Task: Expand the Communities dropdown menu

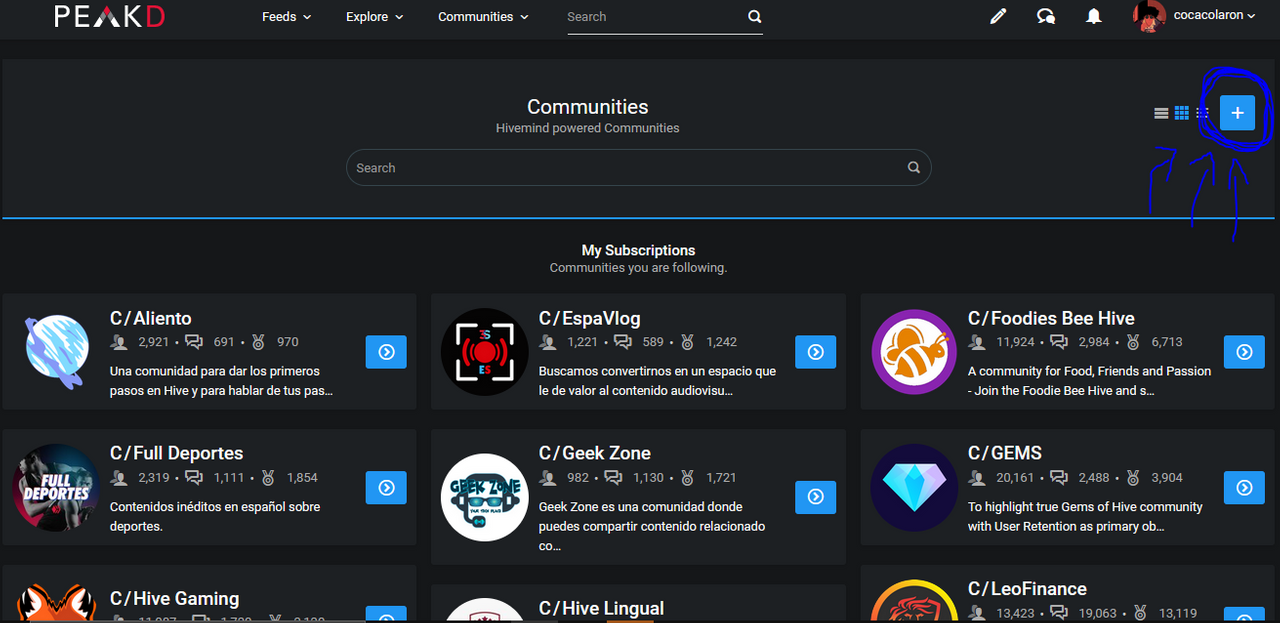Action: pos(484,17)
